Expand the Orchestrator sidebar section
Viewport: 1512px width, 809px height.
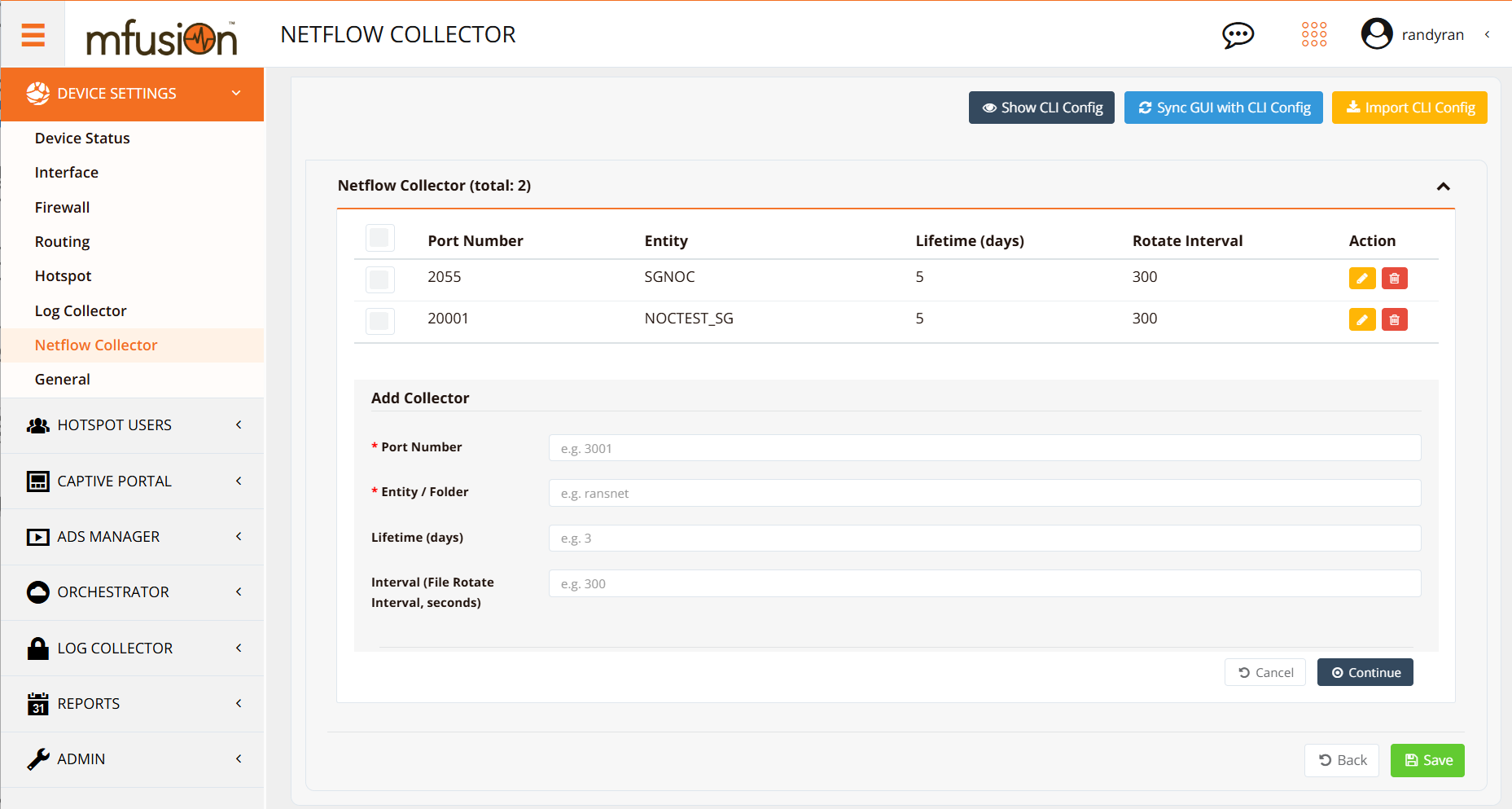pyautogui.click(x=133, y=592)
